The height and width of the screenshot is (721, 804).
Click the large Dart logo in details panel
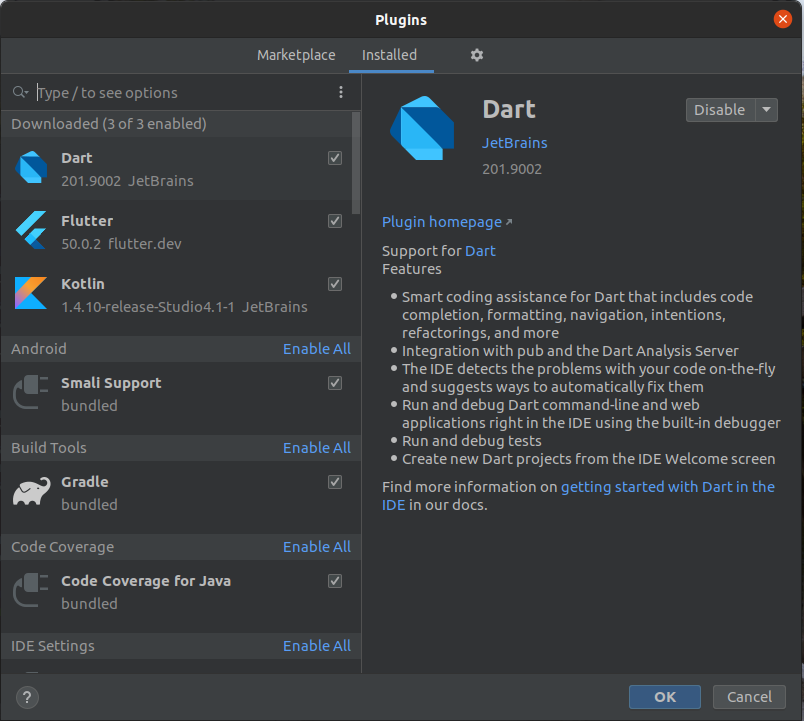click(424, 128)
